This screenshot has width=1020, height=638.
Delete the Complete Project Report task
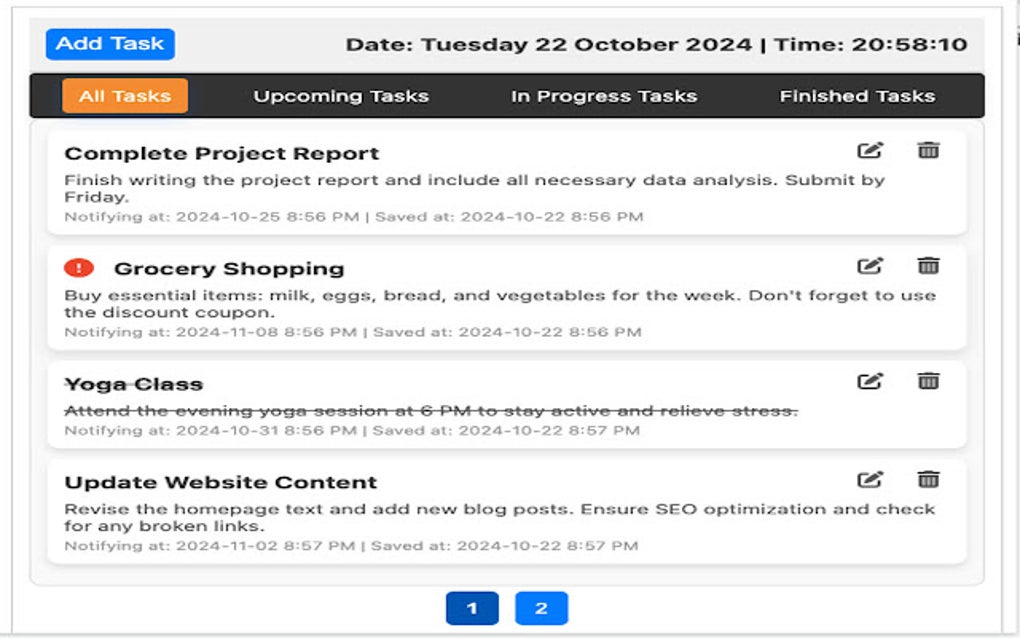click(x=927, y=151)
